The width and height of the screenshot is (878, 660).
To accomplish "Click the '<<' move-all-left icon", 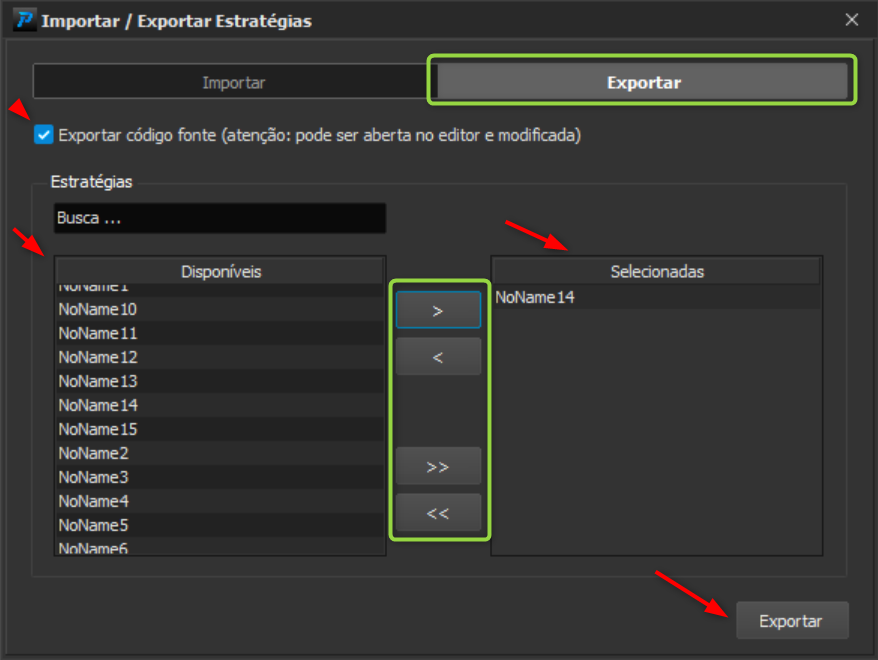I will 437,513.
